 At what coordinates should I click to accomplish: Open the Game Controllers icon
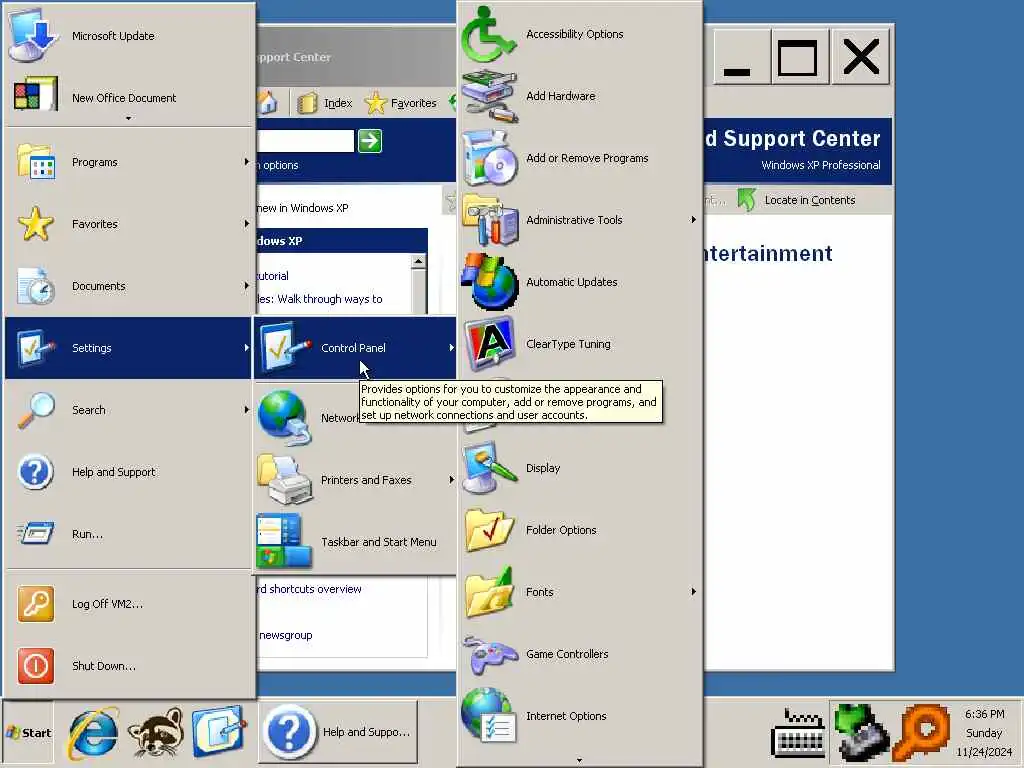pyautogui.click(x=488, y=654)
